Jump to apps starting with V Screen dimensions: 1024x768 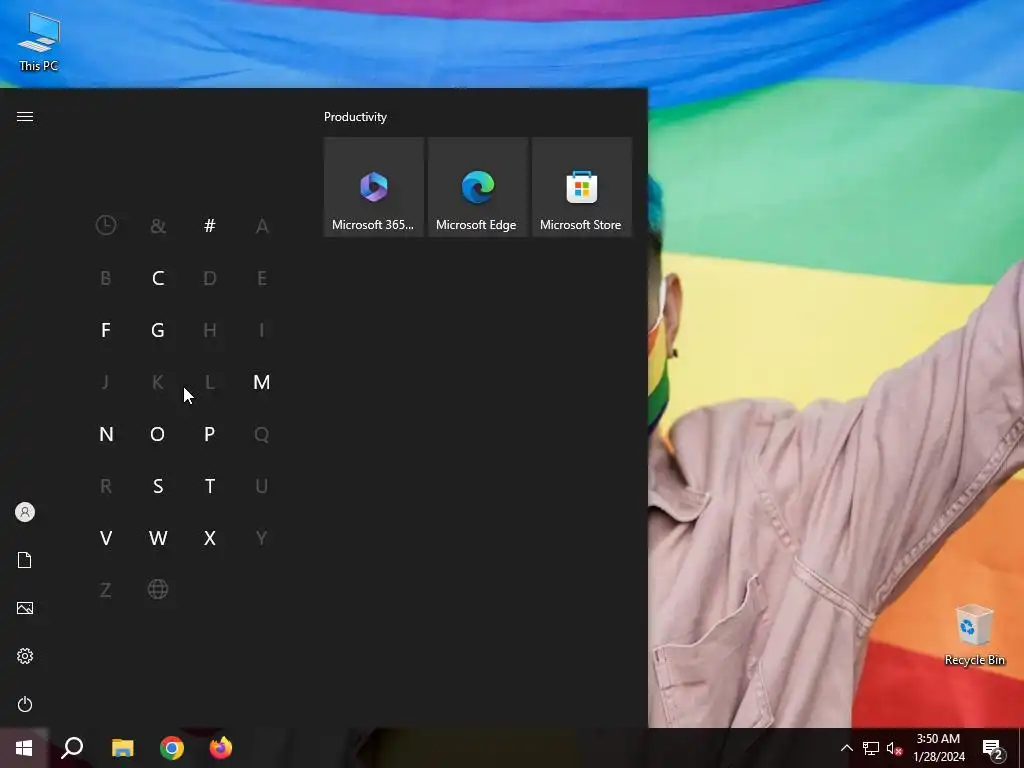(x=106, y=538)
